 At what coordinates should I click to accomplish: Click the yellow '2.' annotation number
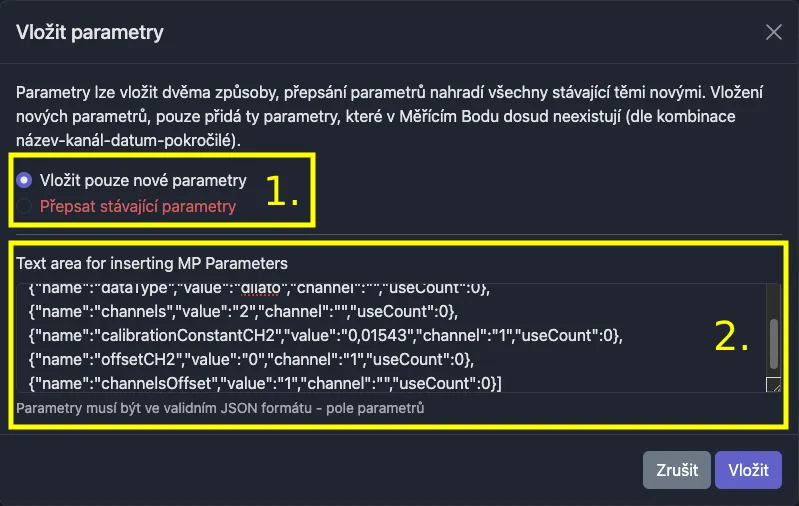point(732,338)
